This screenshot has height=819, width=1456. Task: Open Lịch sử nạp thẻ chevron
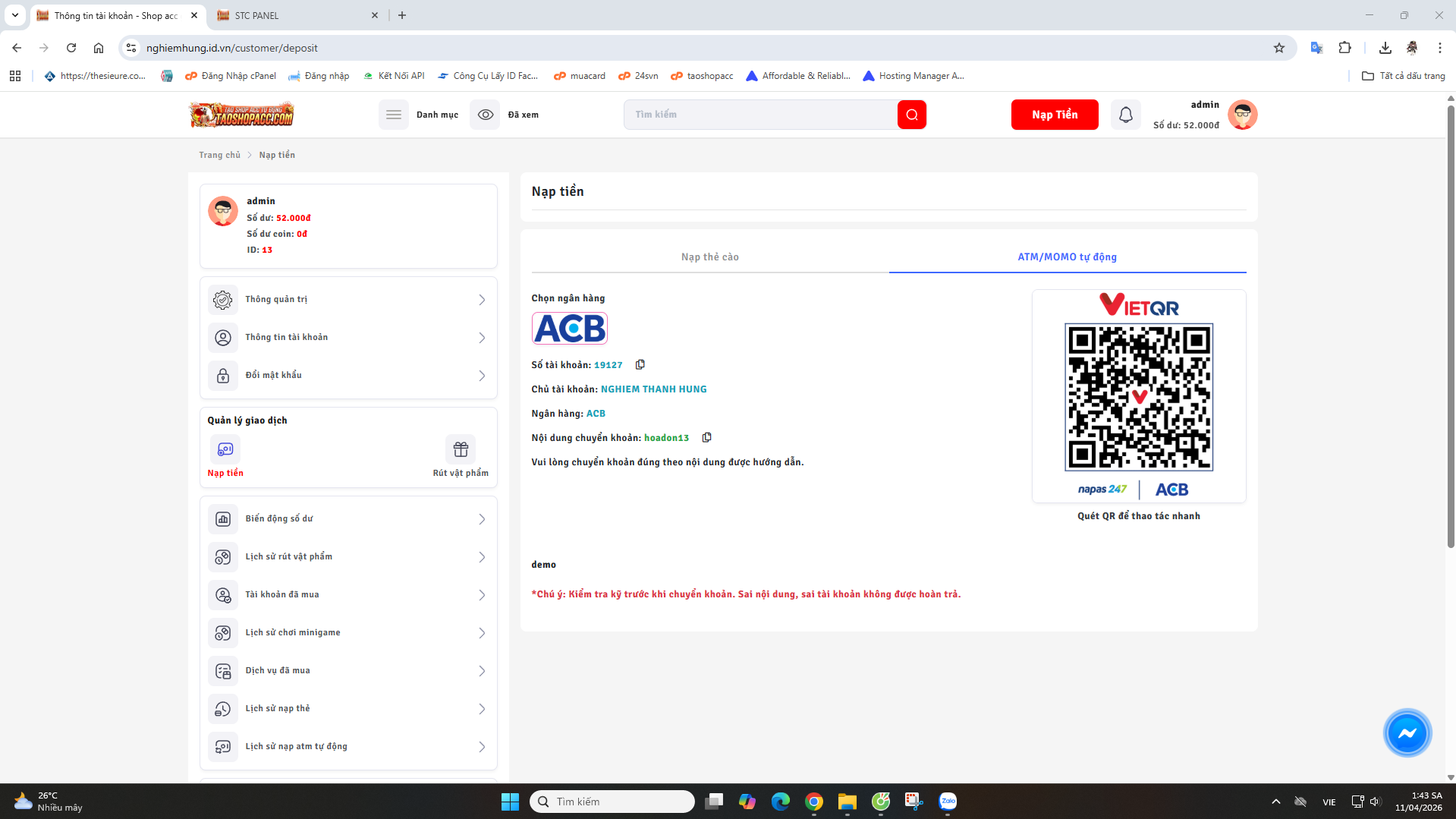click(482, 709)
